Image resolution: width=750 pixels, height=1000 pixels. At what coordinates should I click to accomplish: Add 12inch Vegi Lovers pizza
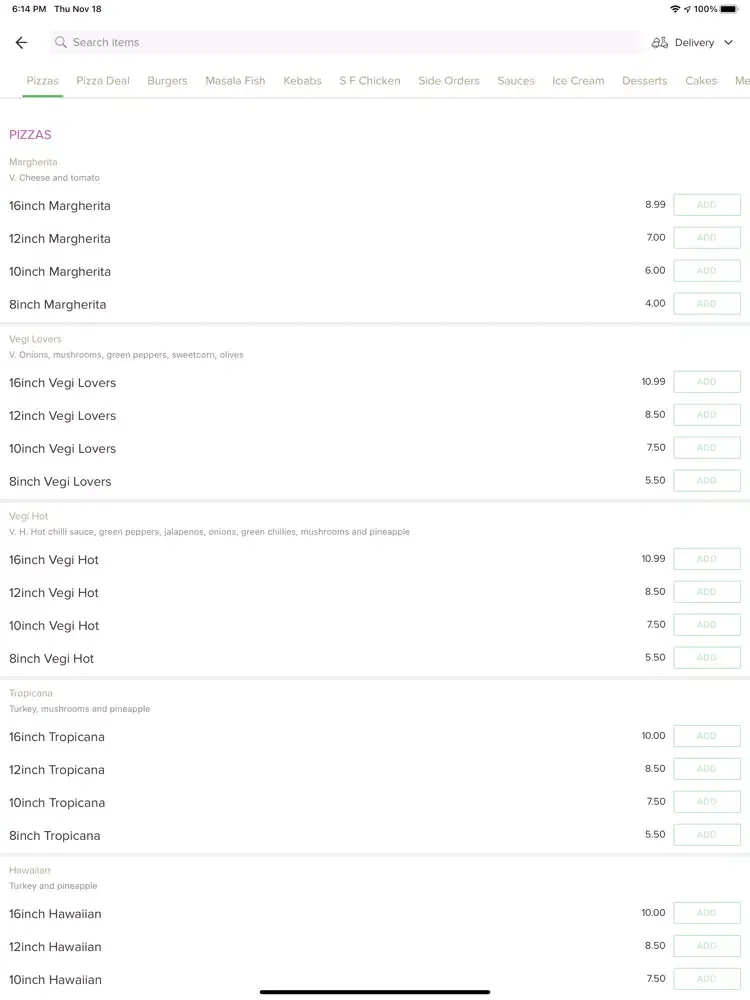(x=707, y=415)
